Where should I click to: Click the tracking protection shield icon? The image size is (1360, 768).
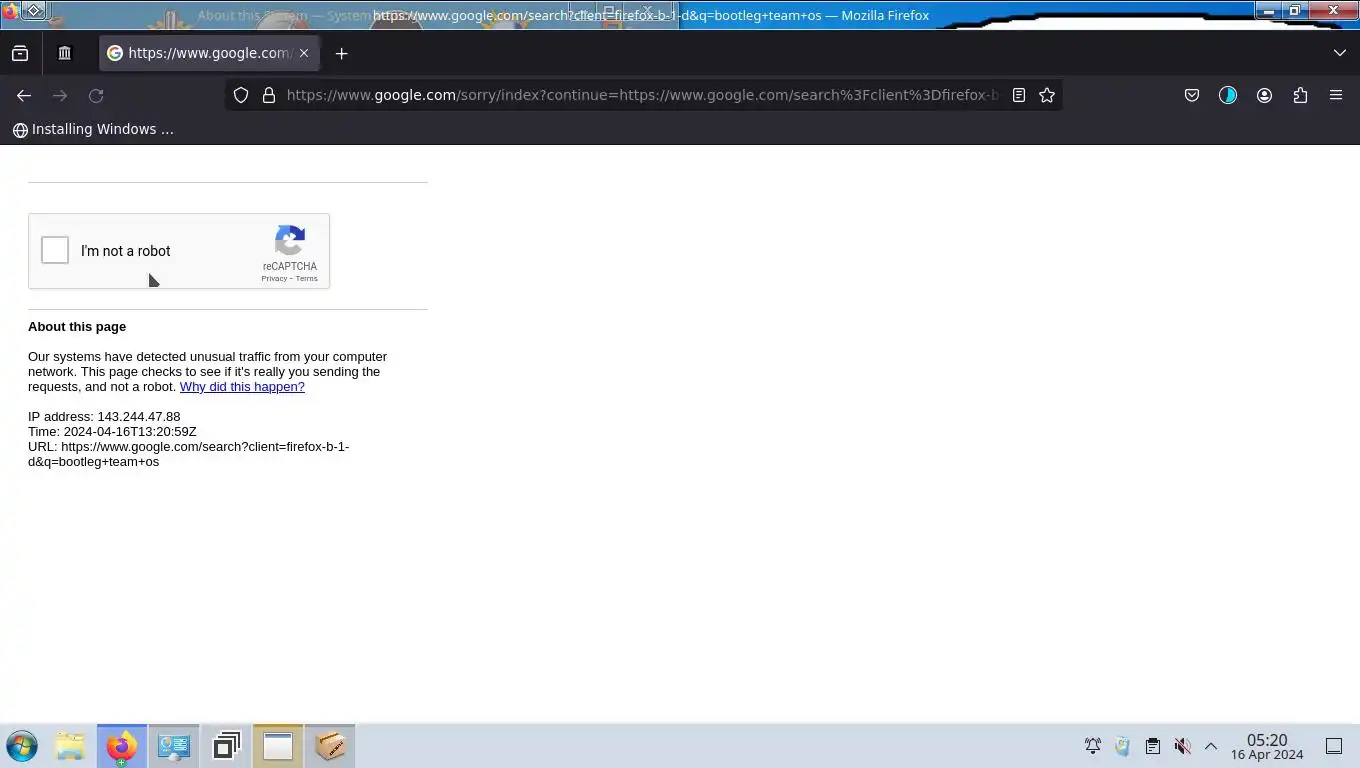point(241,95)
